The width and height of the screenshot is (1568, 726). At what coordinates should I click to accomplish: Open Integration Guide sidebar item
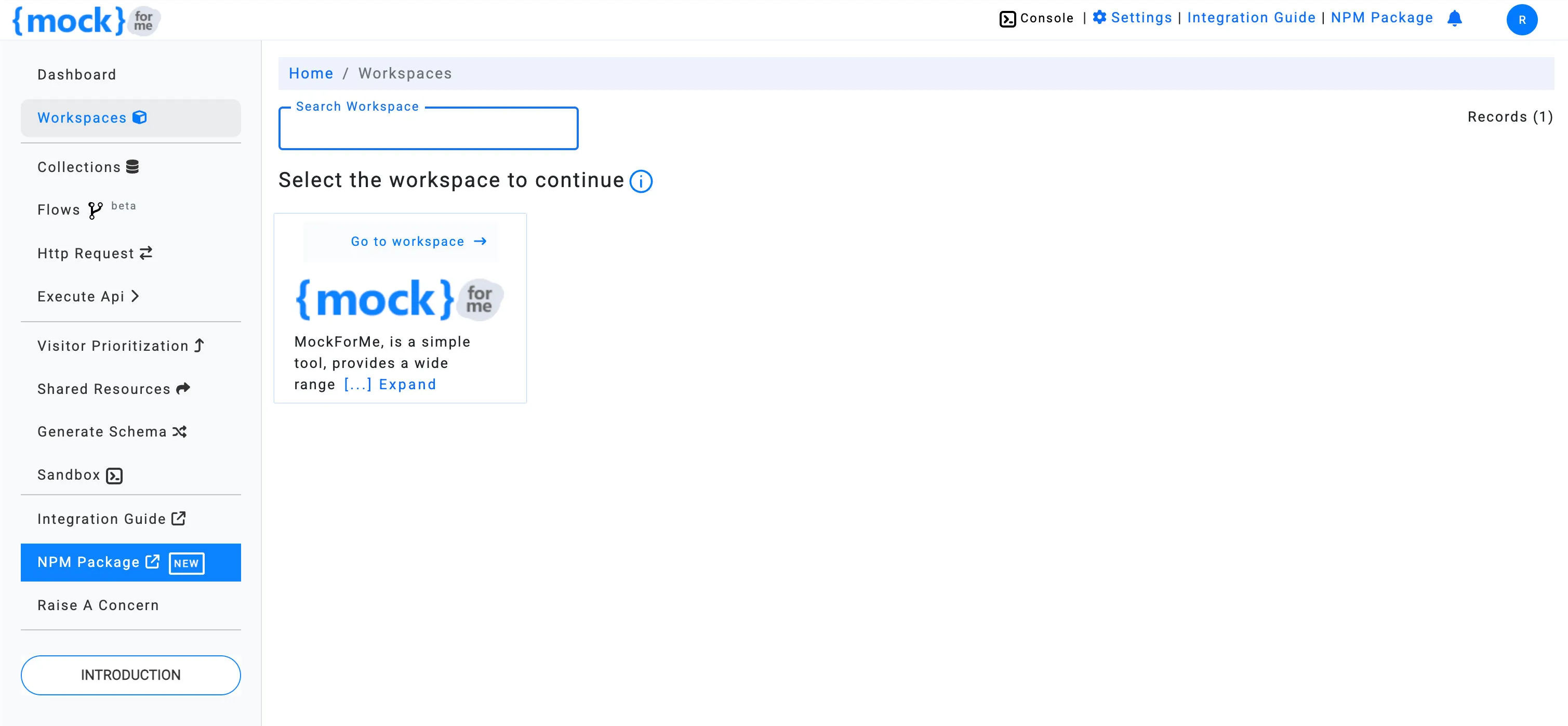(x=131, y=518)
